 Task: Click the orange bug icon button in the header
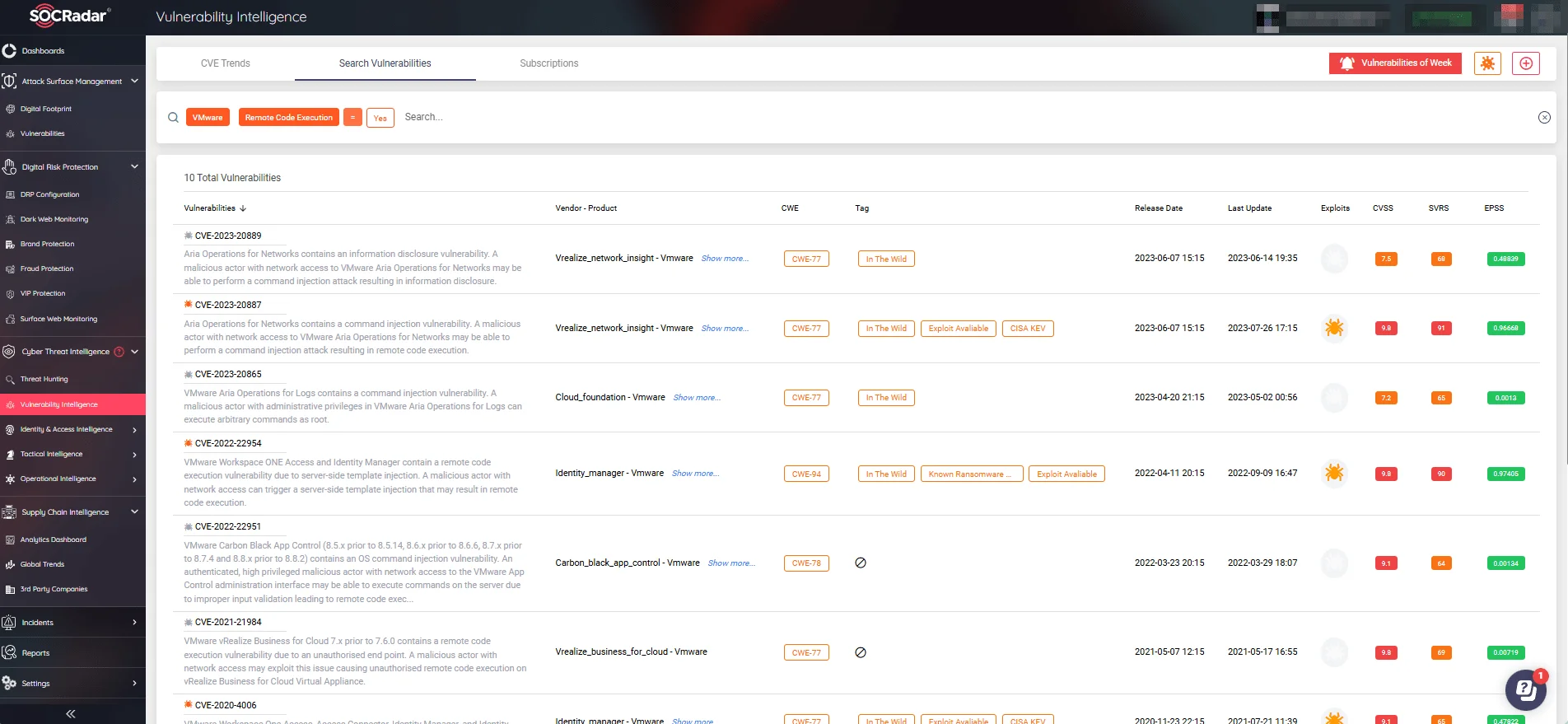(x=1487, y=63)
